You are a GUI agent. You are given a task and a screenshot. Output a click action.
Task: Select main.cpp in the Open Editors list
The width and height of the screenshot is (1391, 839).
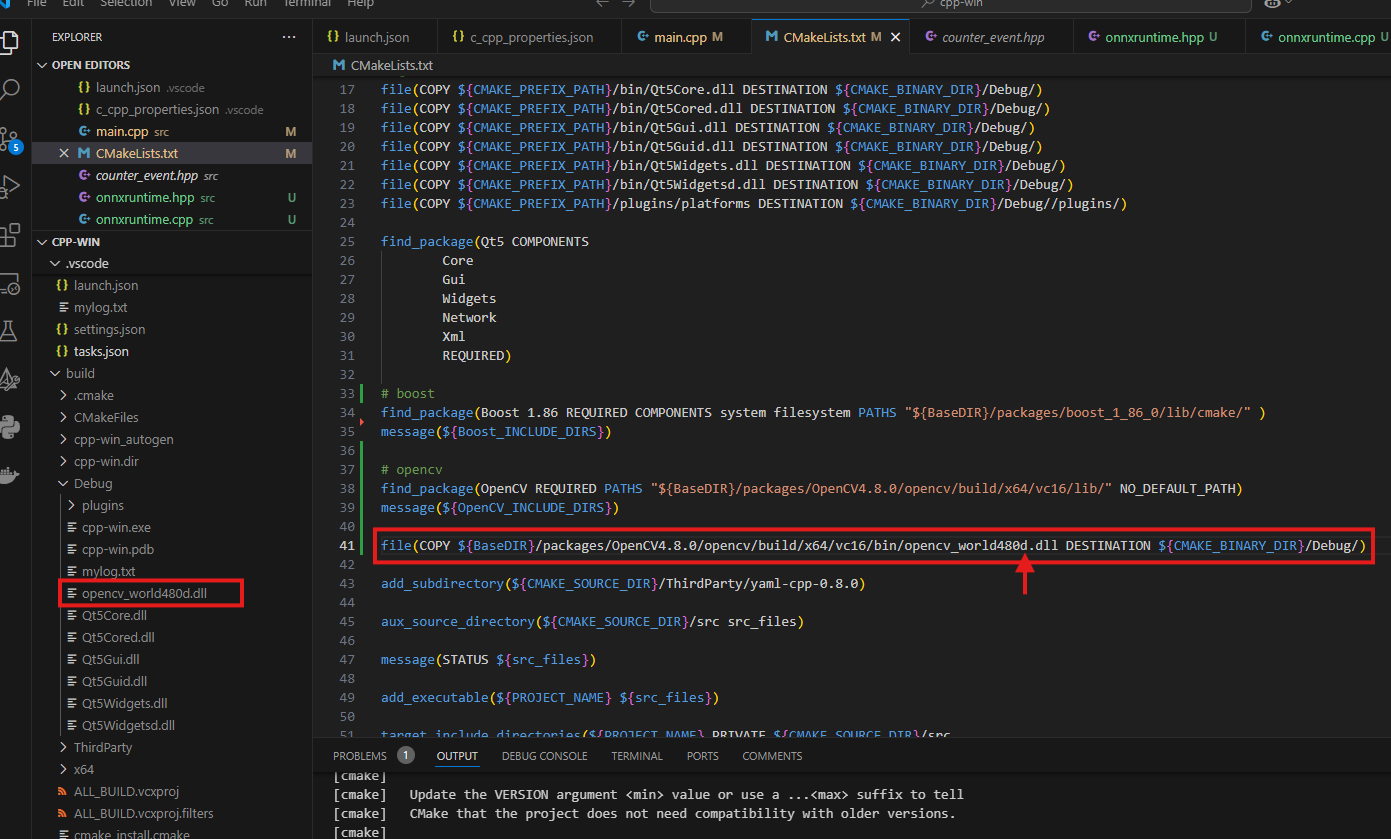(172, 131)
